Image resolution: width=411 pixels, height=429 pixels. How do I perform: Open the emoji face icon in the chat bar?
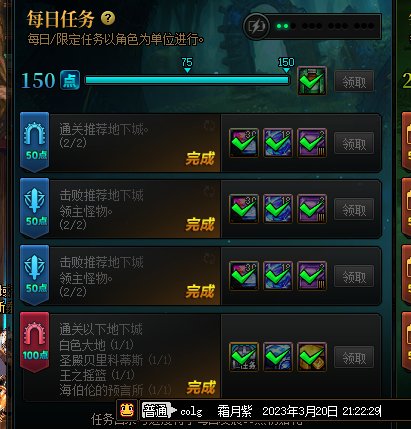[x=127, y=410]
